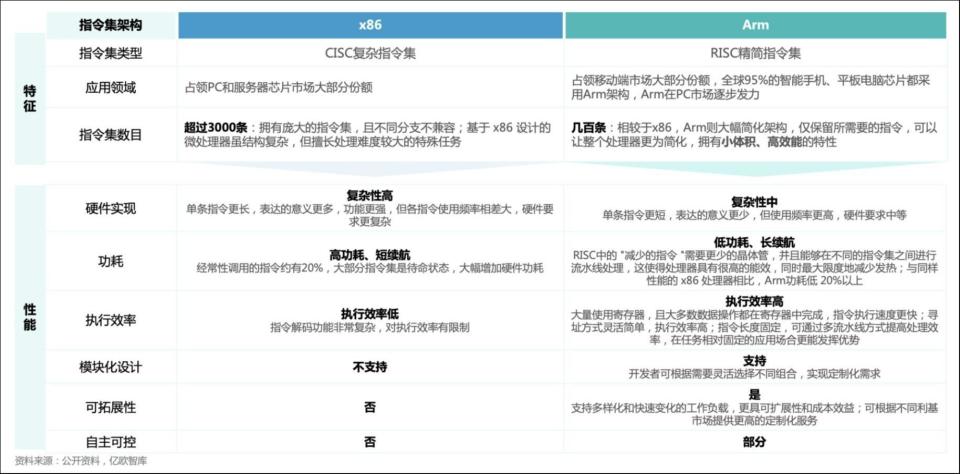Click the 自主可控 row label
Viewport: 960px width, 474px height.
[110, 442]
